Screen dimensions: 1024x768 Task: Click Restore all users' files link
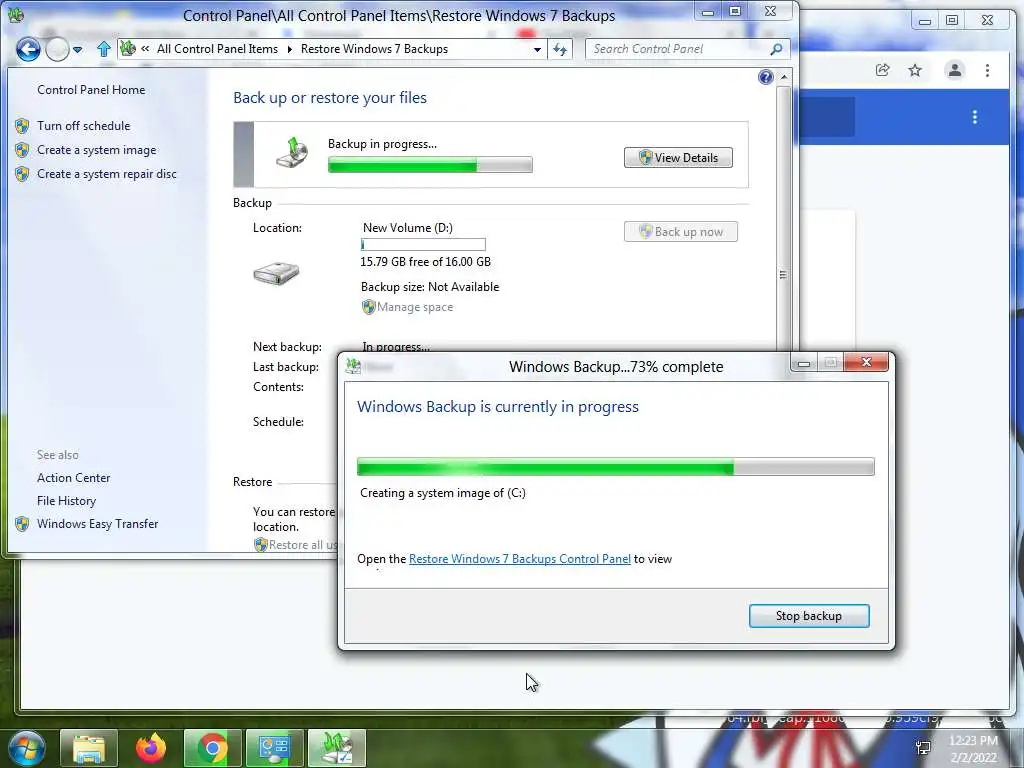pos(304,545)
